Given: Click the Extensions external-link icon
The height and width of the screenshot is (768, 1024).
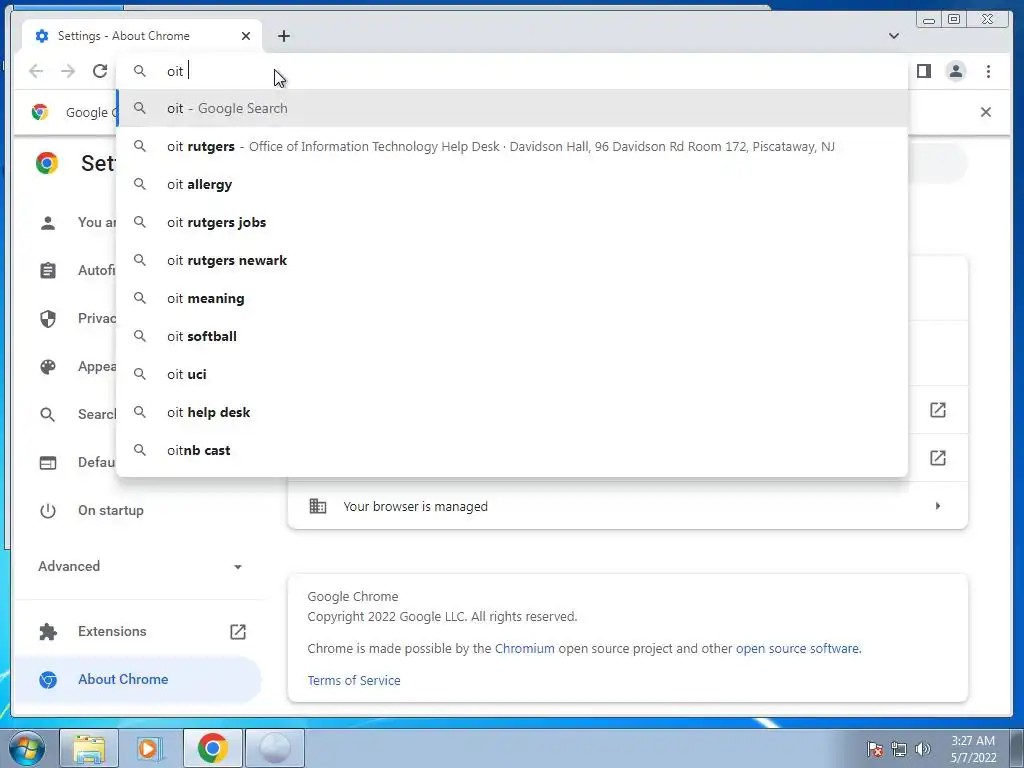Looking at the screenshot, I should (x=238, y=632).
